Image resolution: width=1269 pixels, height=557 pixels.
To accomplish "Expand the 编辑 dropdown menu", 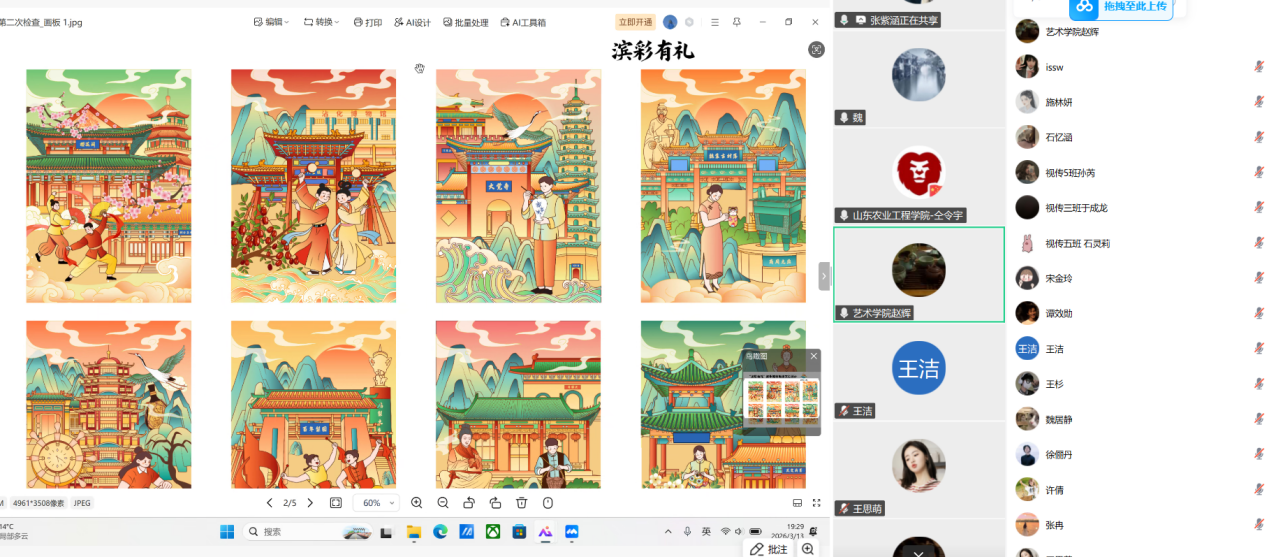I will coord(272,22).
